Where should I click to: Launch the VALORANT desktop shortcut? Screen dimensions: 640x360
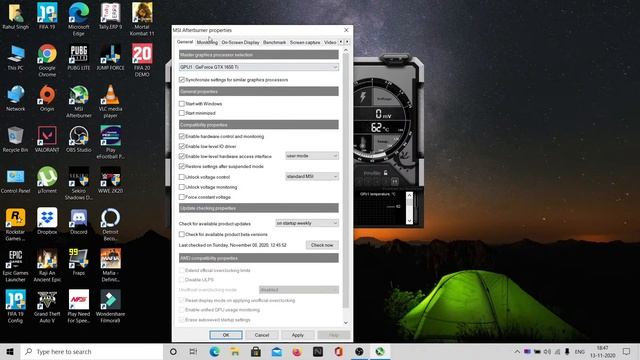click(47, 139)
